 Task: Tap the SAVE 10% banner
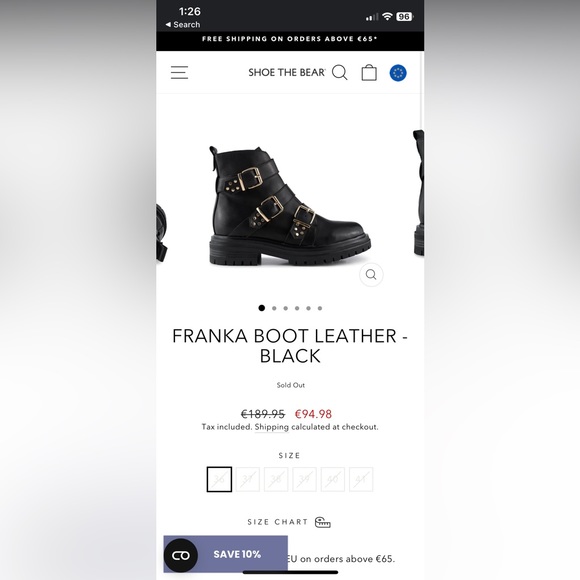237,554
